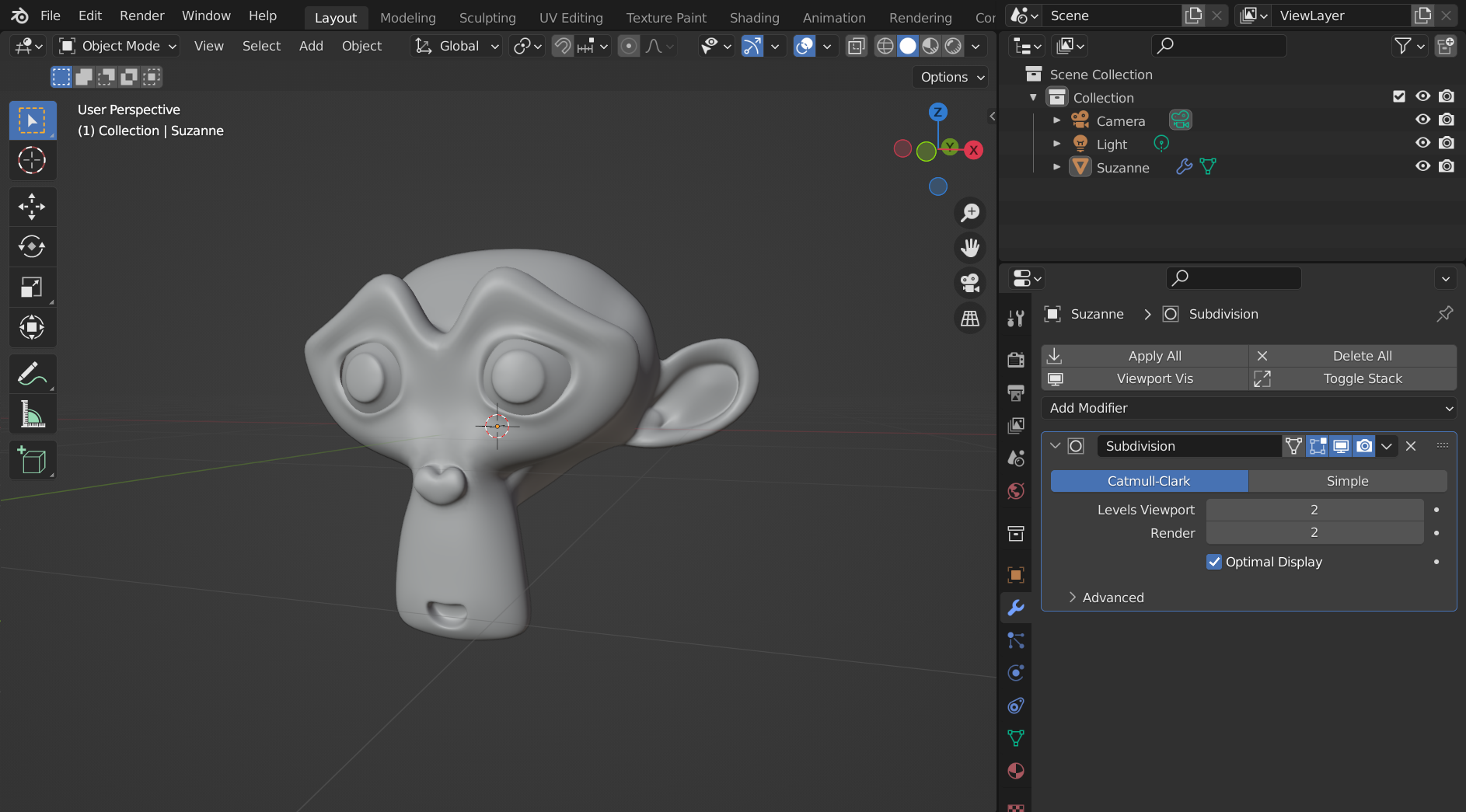Select the Rotate tool

32,247
